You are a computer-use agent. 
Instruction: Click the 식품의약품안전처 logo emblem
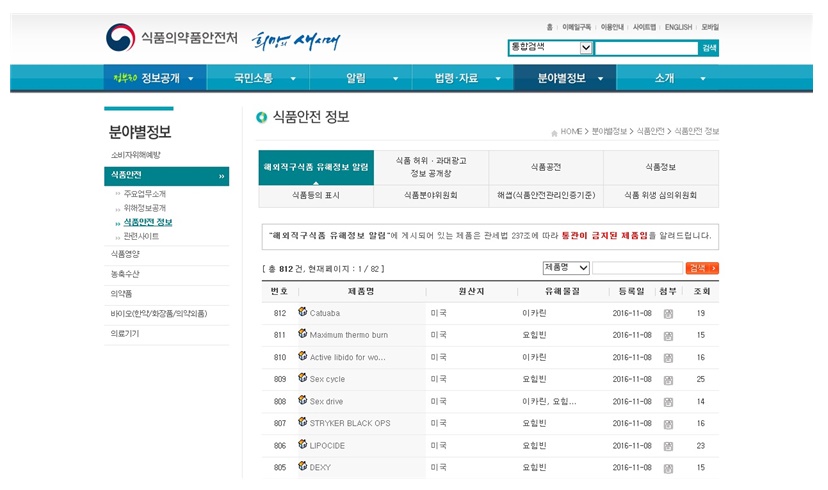tap(120, 38)
